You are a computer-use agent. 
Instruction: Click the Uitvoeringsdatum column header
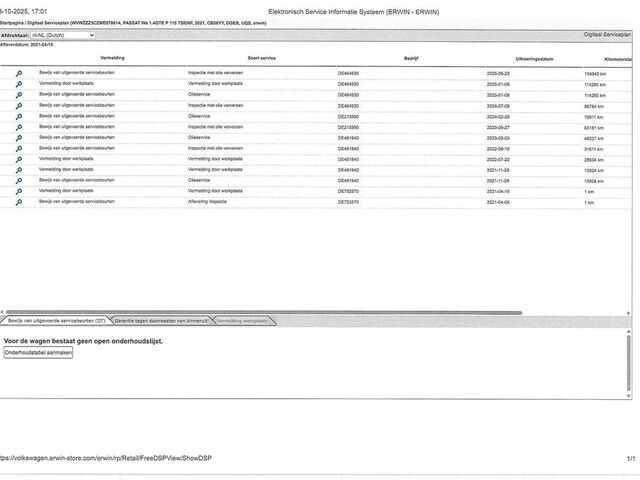click(x=534, y=60)
